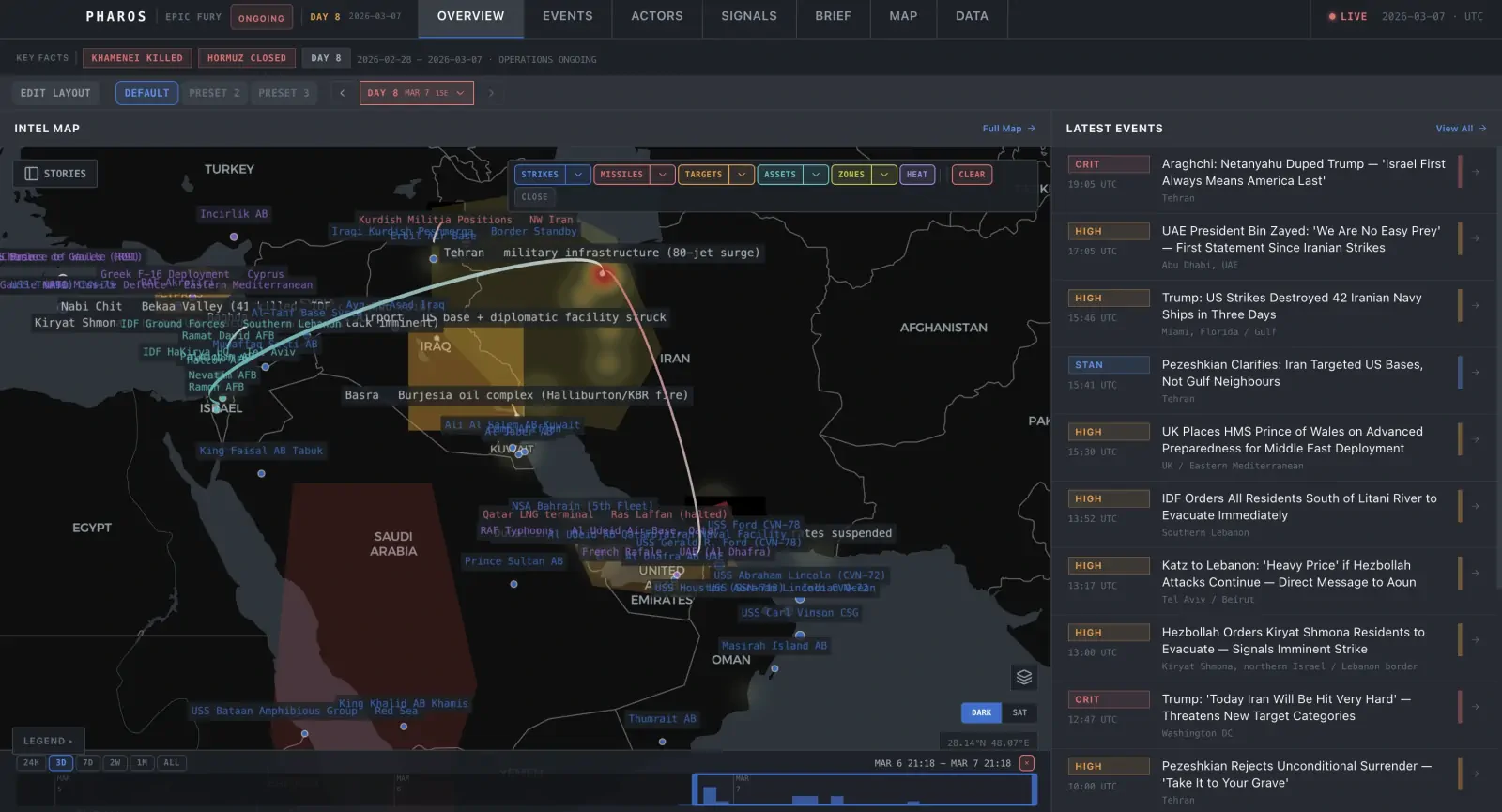This screenshot has height=812, width=1502.
Task: Expand the ZONES filter dropdown
Action: [884, 175]
